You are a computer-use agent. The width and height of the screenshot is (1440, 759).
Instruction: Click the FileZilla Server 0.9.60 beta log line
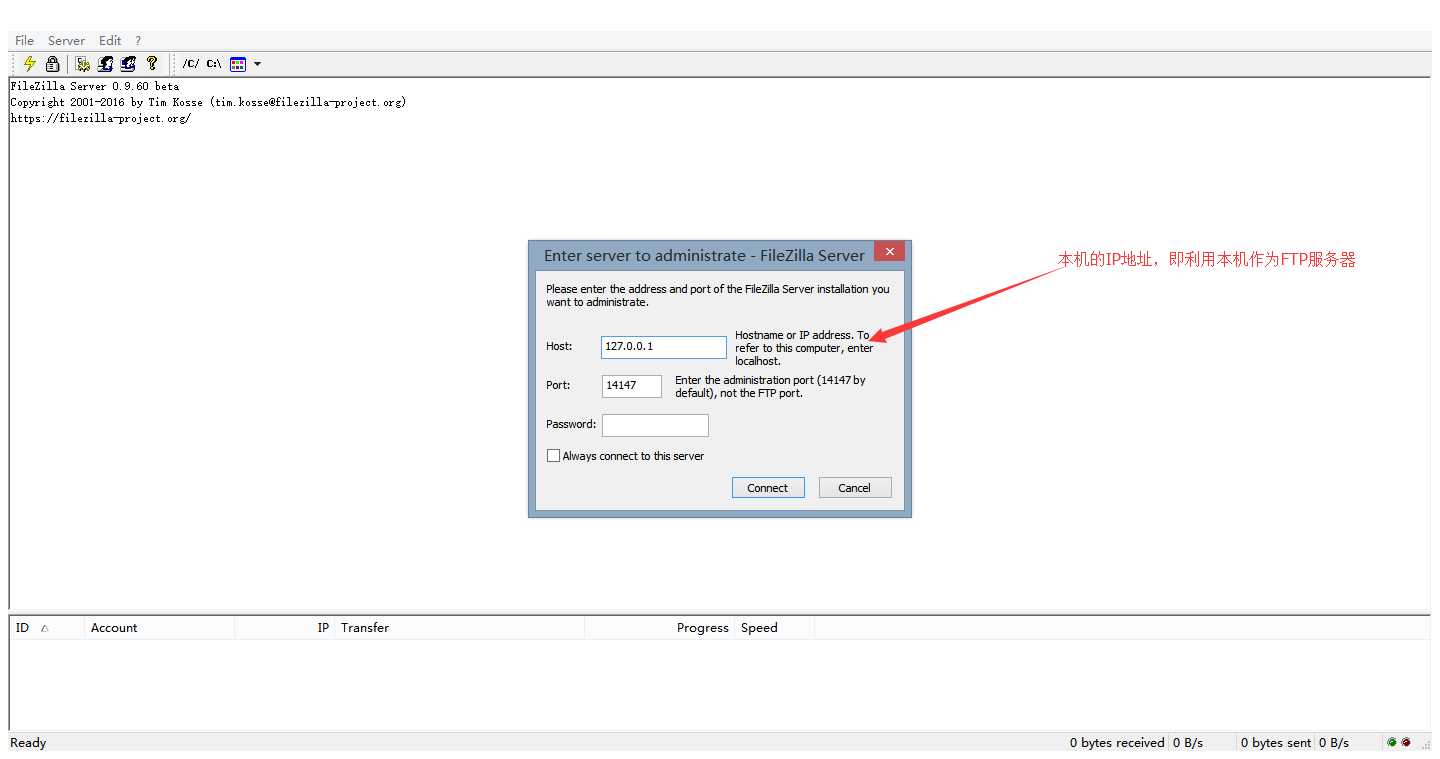(x=95, y=86)
